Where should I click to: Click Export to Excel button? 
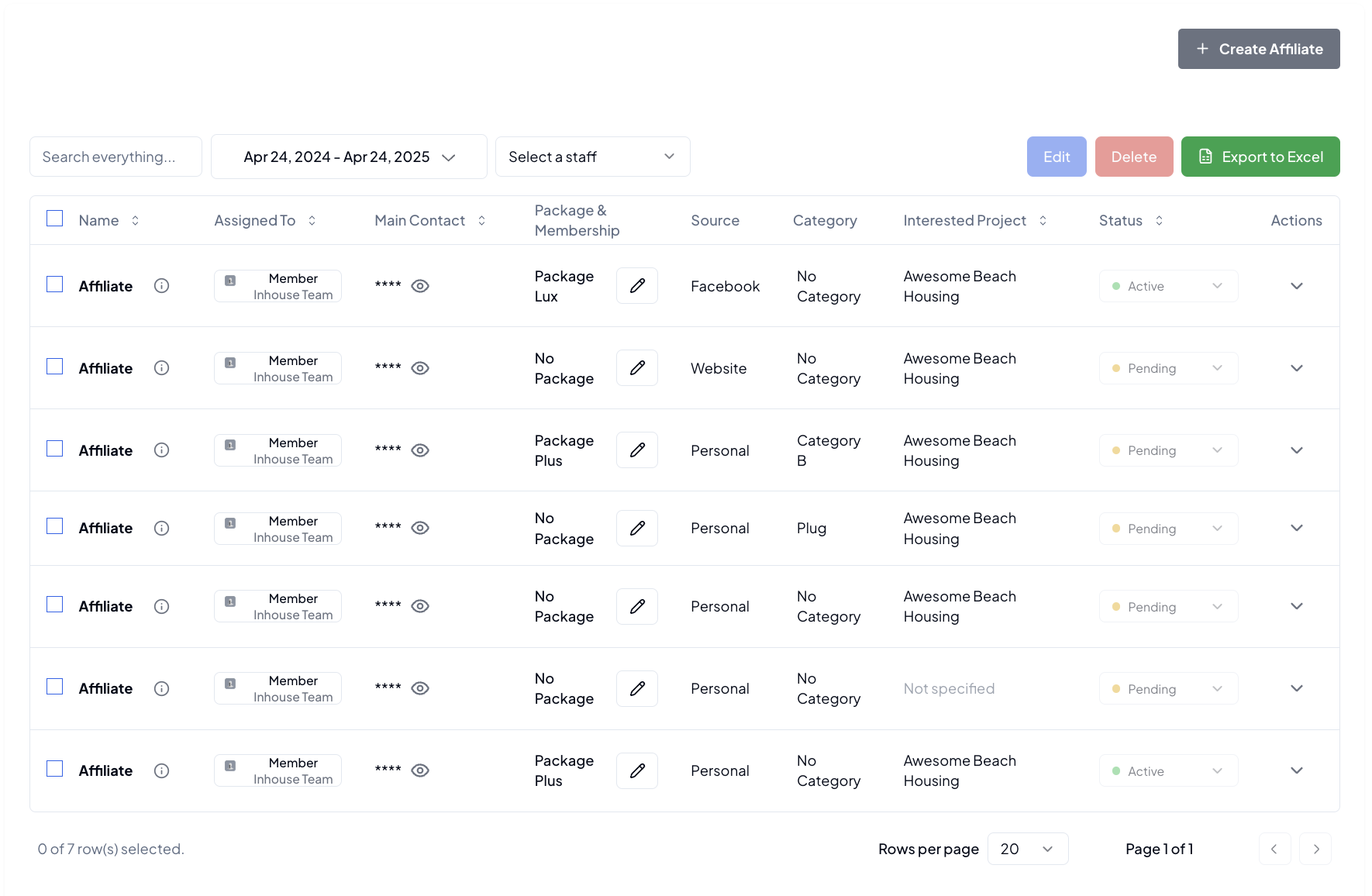coord(1260,157)
